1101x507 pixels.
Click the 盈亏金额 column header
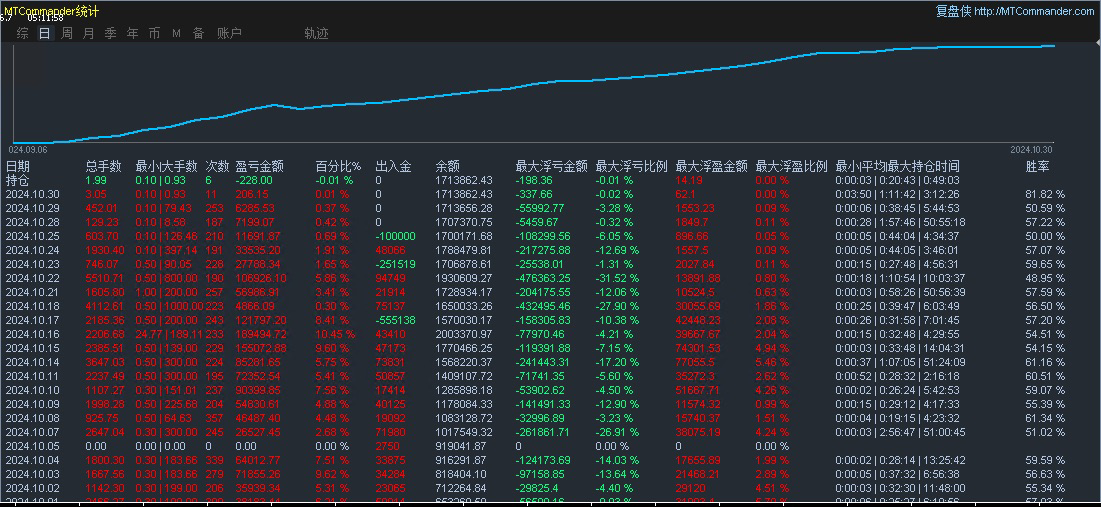coord(260,166)
